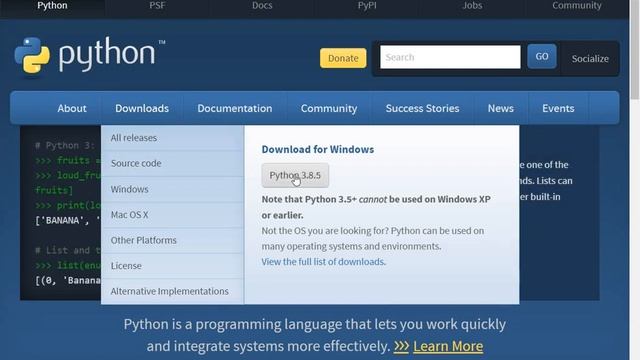Open the Success Stories menu
The image size is (640, 360).
tap(422, 108)
